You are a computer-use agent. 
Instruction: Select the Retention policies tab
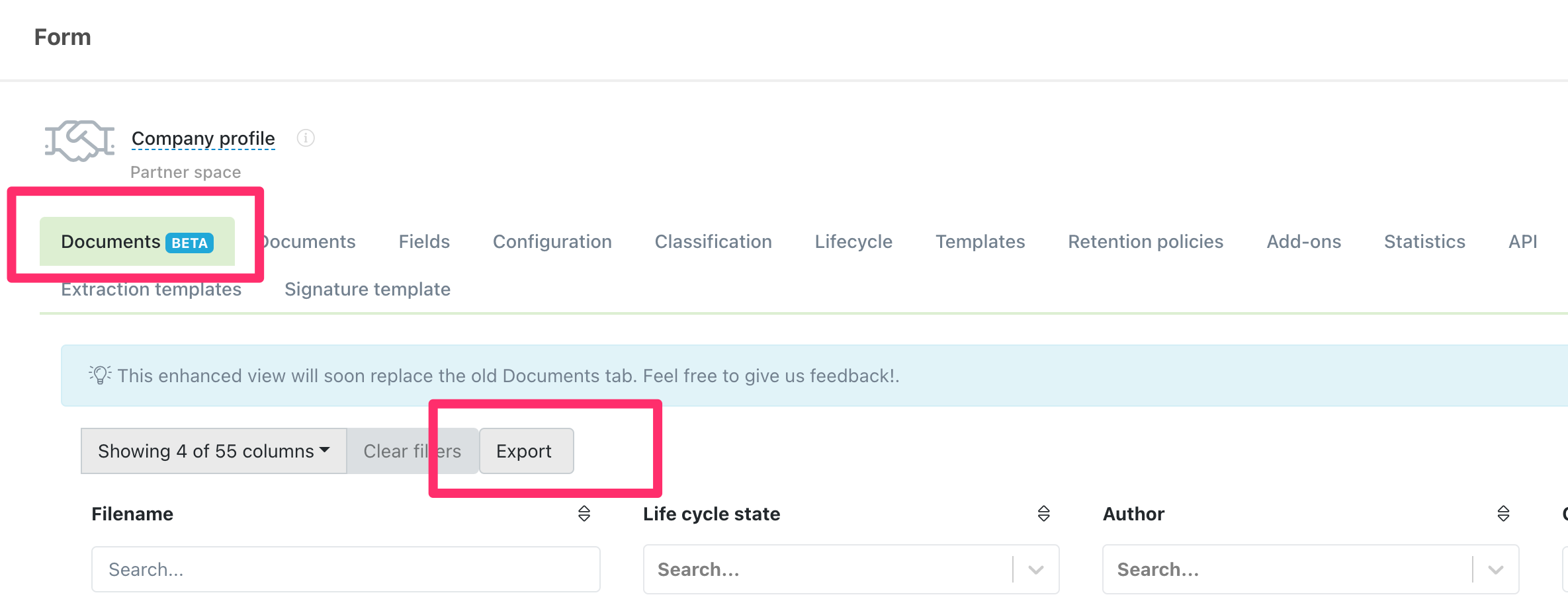[x=1145, y=242]
